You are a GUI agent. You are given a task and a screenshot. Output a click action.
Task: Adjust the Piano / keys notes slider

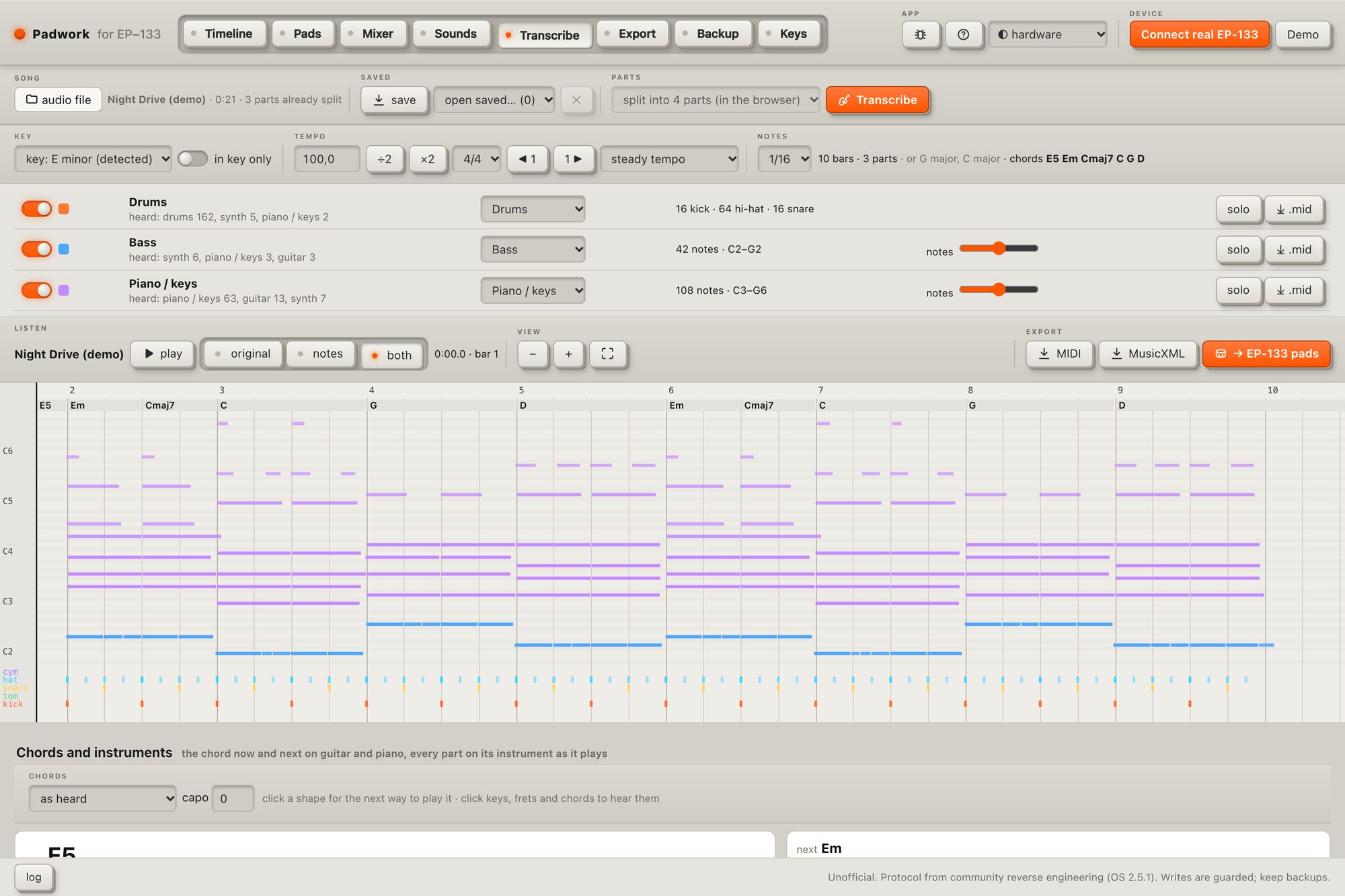pos(999,289)
